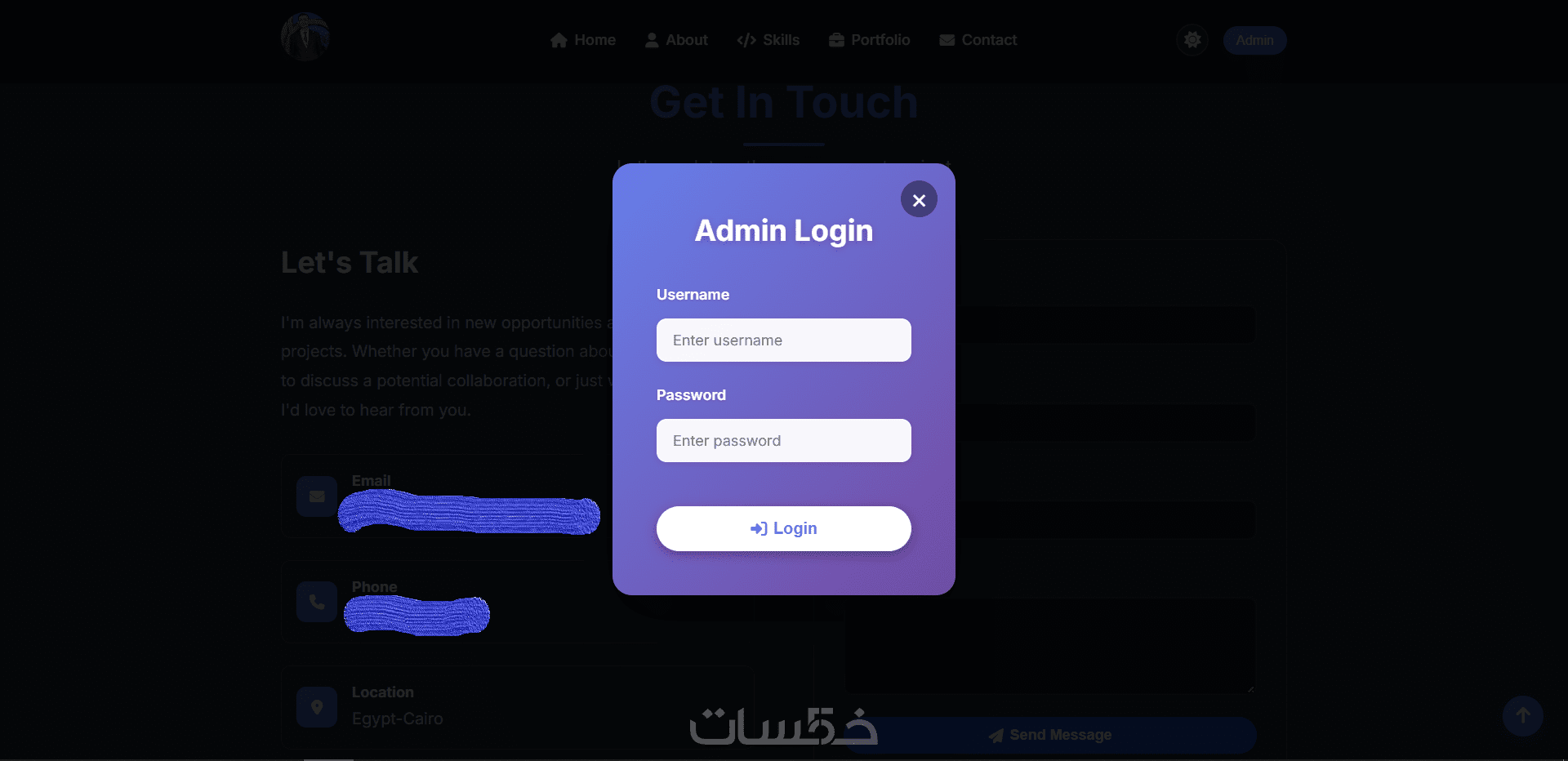
Task: Click the Egypt-Cairo location text
Action: [x=398, y=719]
